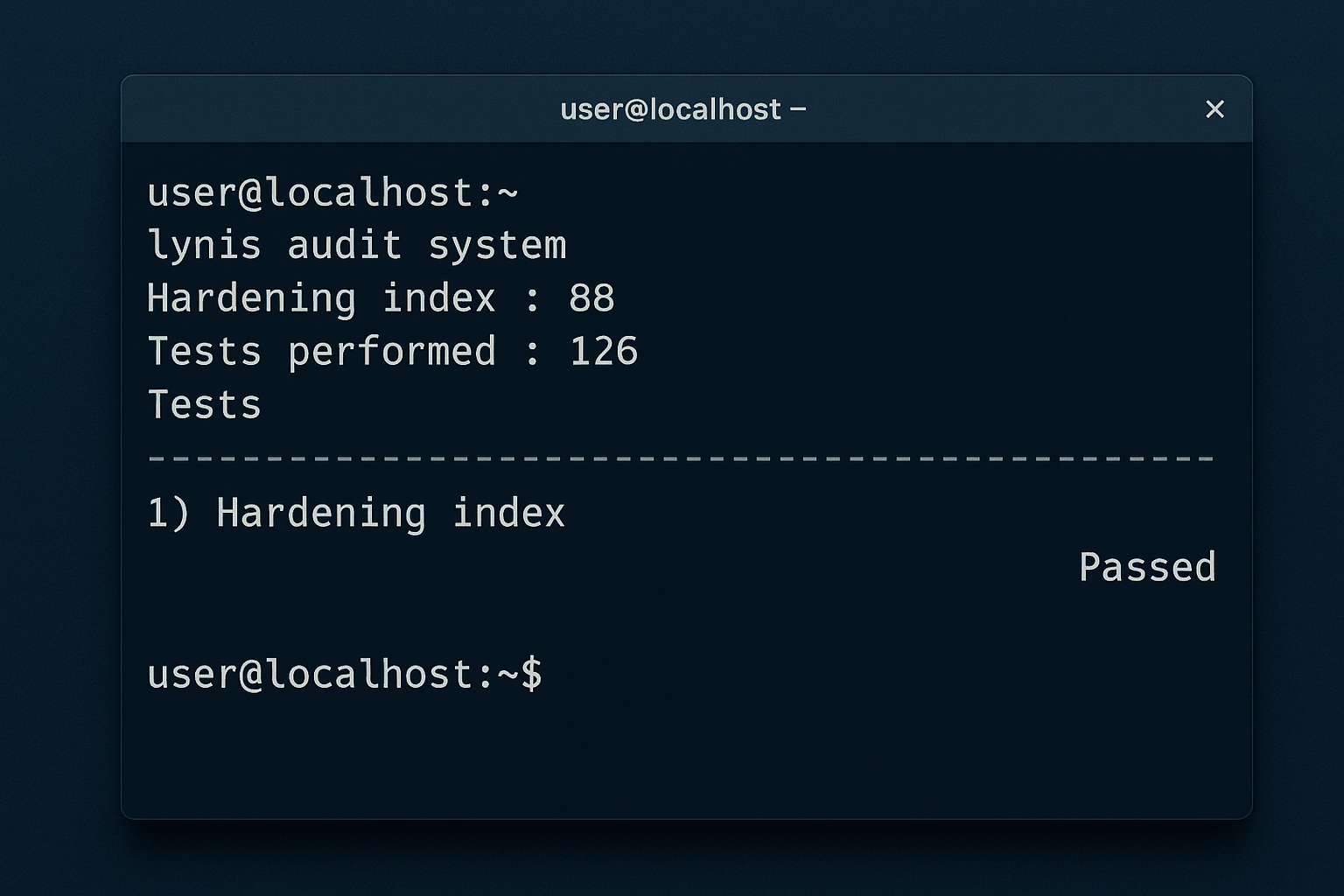1344x896 pixels.
Task: Click the '1)' number in results list
Action: [168, 513]
